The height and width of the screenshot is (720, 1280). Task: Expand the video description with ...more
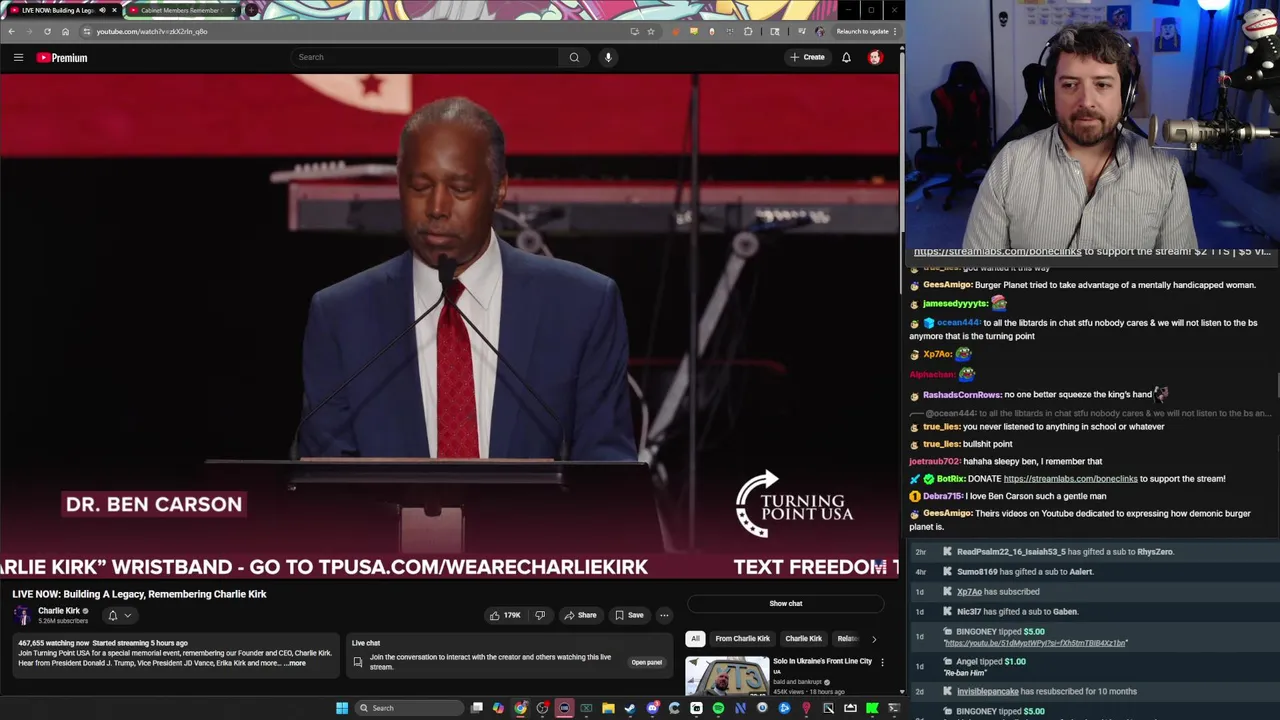295,663
